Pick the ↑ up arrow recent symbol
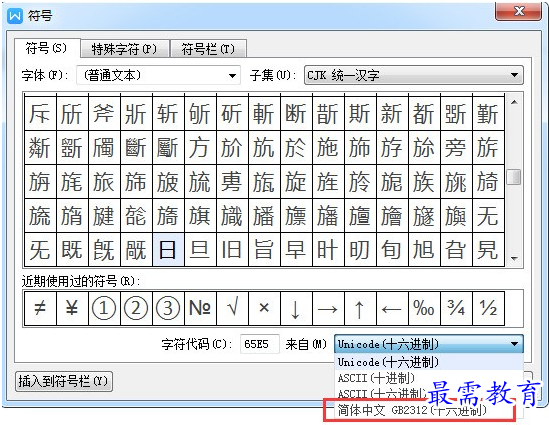The height and width of the screenshot is (425, 549). pyautogui.click(x=360, y=308)
